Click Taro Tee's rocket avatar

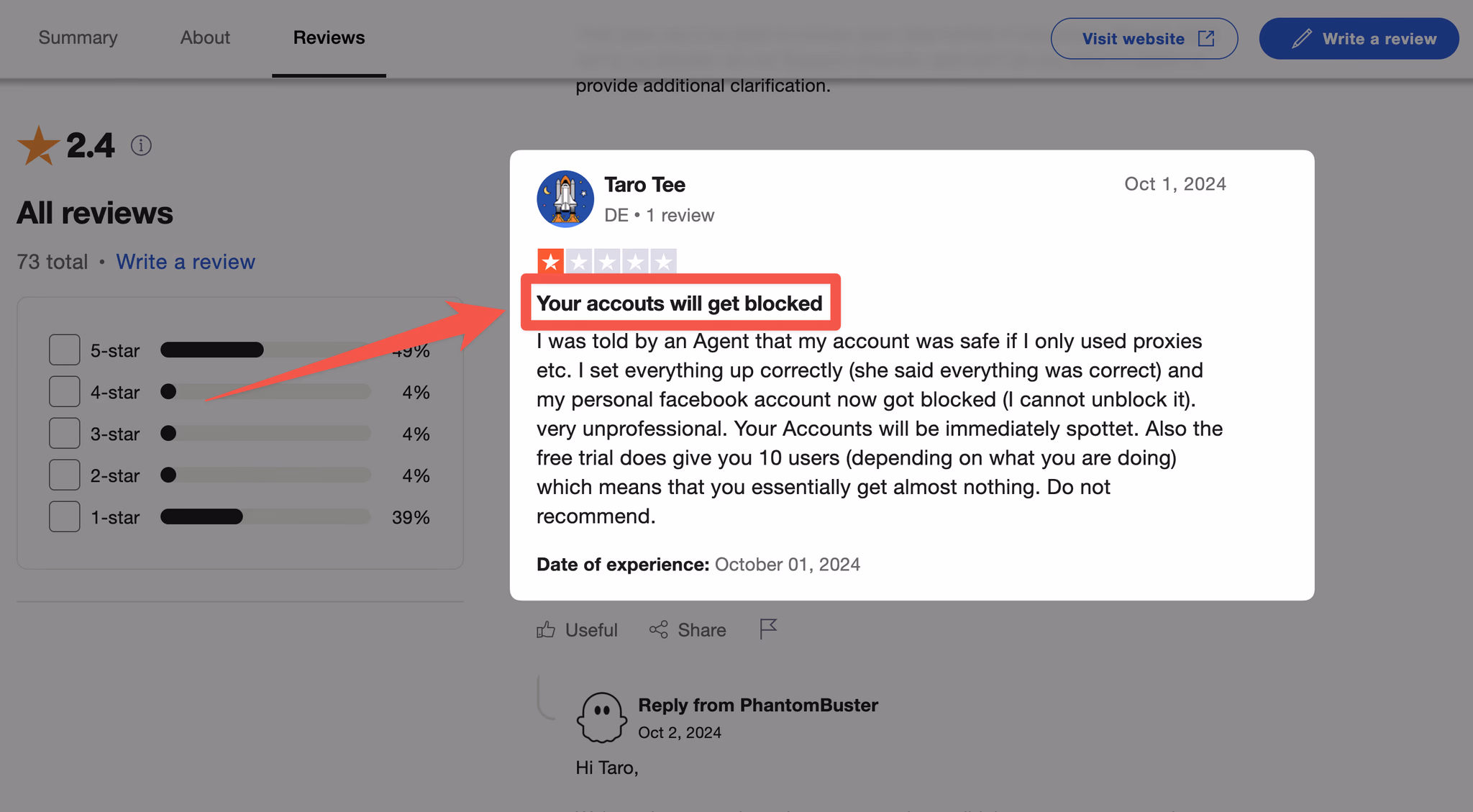pyautogui.click(x=565, y=199)
